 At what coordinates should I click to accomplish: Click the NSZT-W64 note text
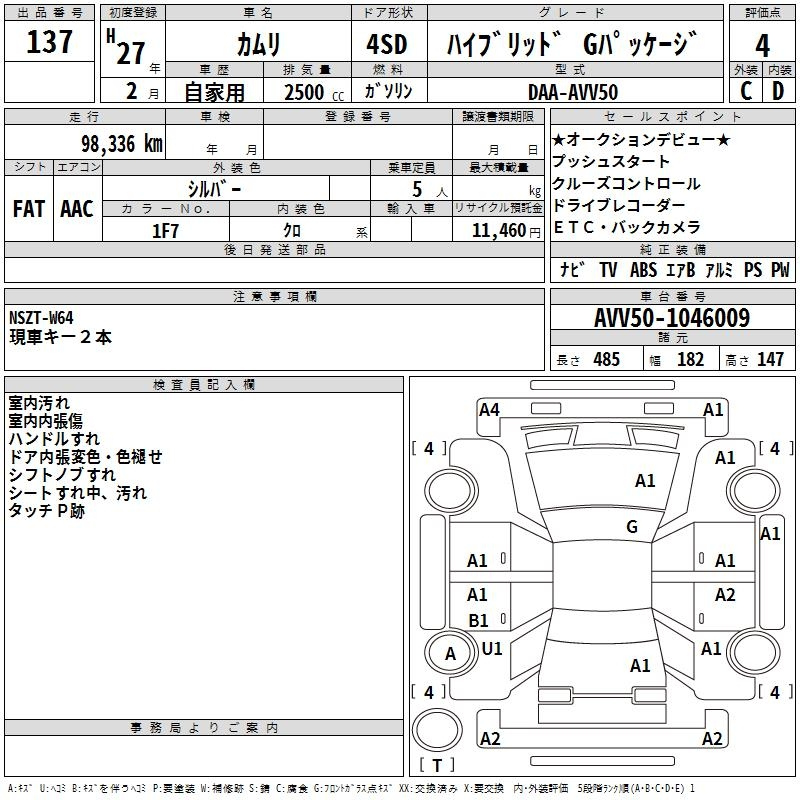41,318
